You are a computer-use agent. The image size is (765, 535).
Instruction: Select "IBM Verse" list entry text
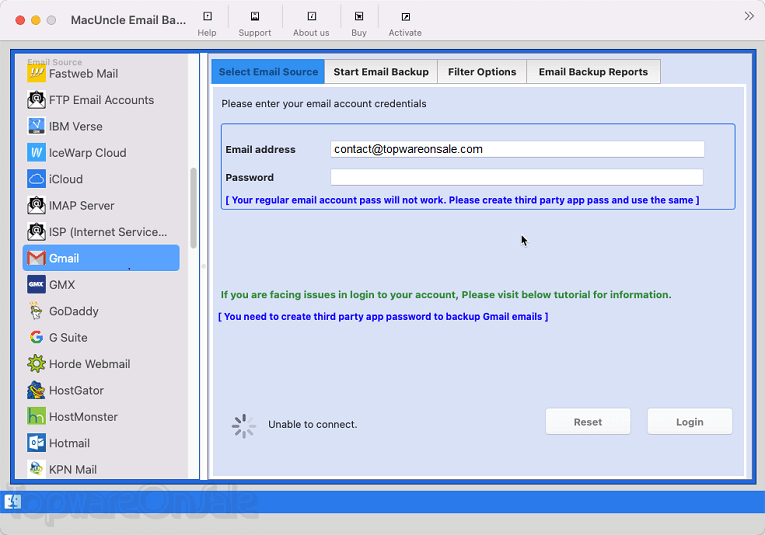pyautogui.click(x=76, y=126)
